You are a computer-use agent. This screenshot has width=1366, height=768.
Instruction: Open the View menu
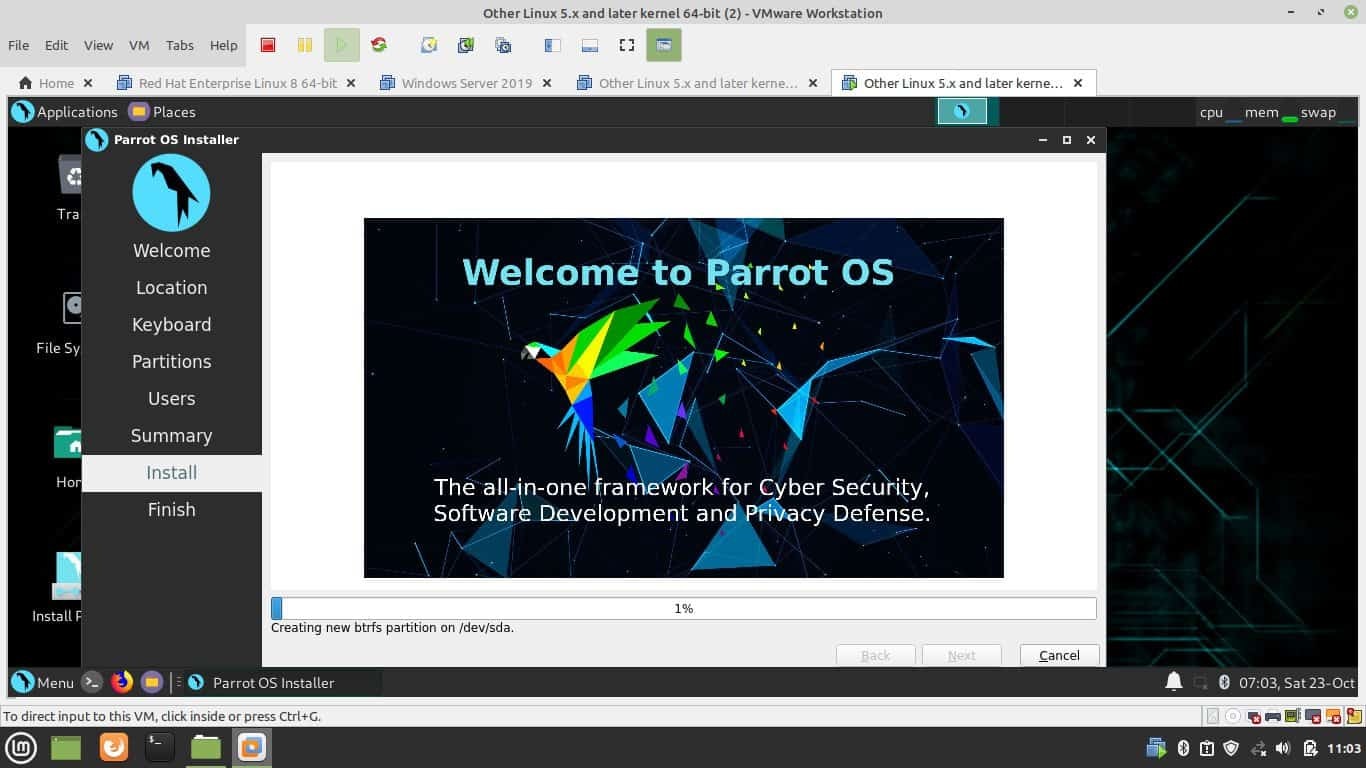pyautogui.click(x=98, y=45)
